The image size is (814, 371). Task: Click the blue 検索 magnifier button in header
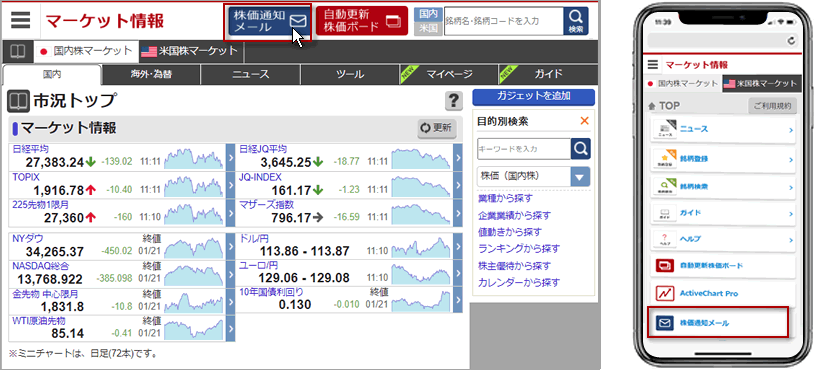pyautogui.click(x=576, y=21)
